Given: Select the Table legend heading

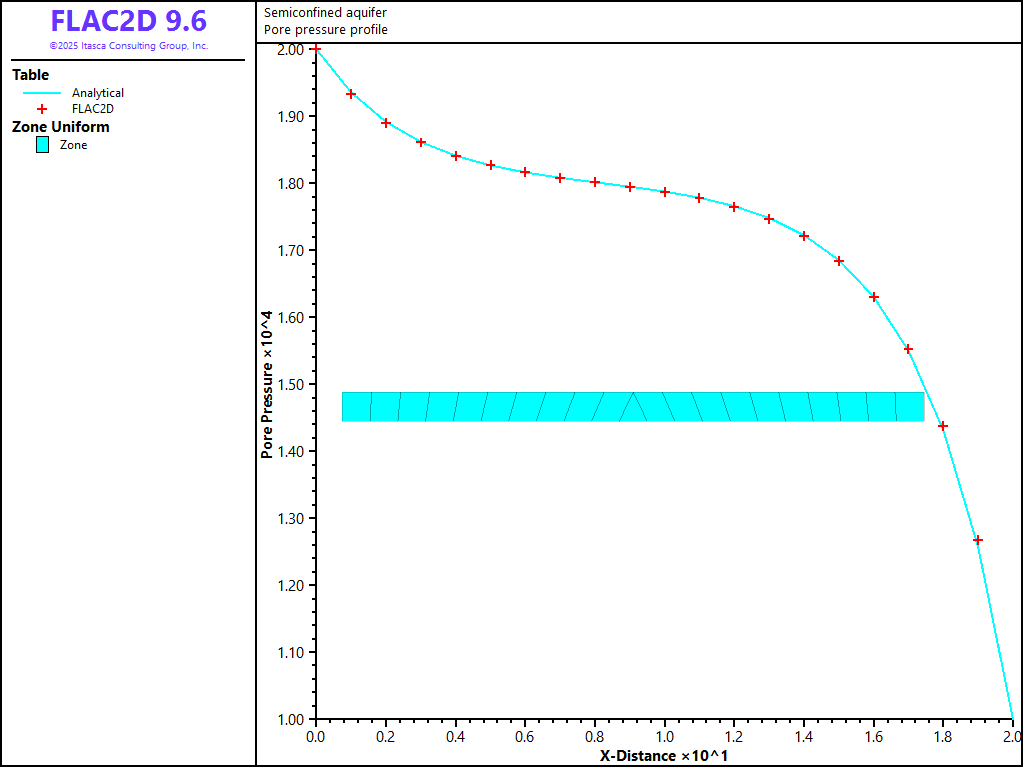Looking at the screenshot, I should point(31,75).
